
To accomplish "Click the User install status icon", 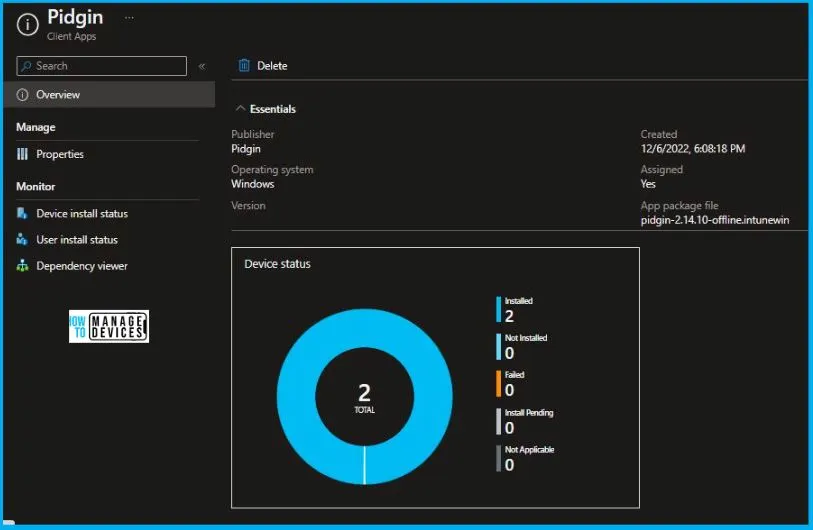I will click(x=22, y=239).
